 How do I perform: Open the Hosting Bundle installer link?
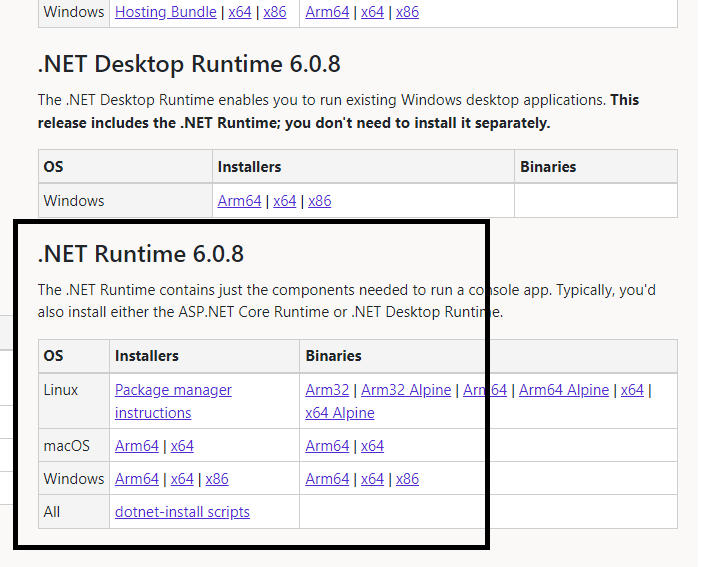click(166, 12)
